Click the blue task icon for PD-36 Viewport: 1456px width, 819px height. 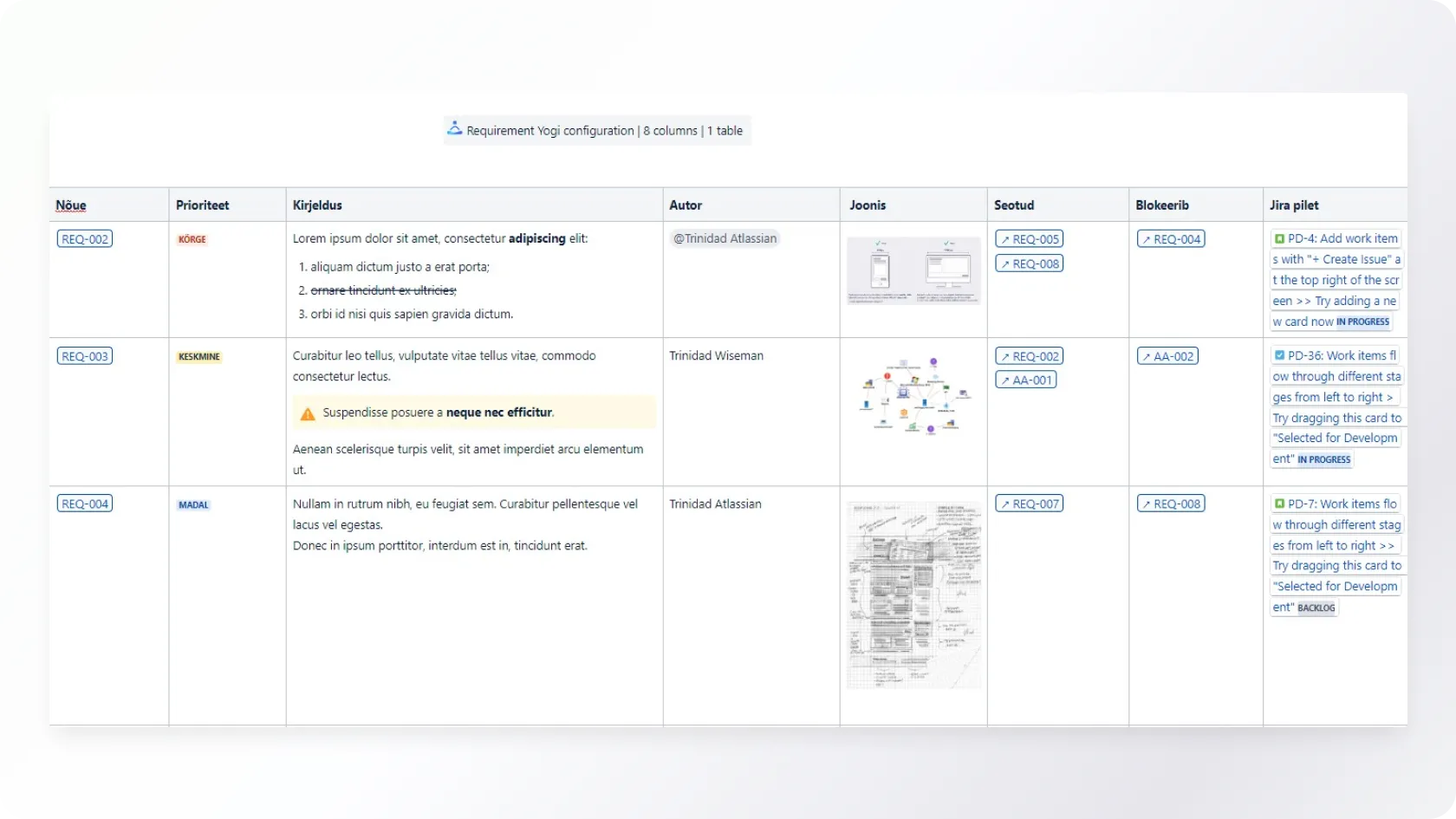click(x=1279, y=355)
